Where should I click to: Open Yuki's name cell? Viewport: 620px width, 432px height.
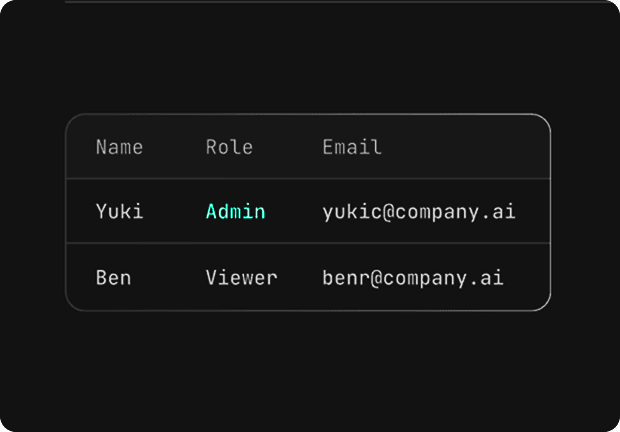click(119, 211)
